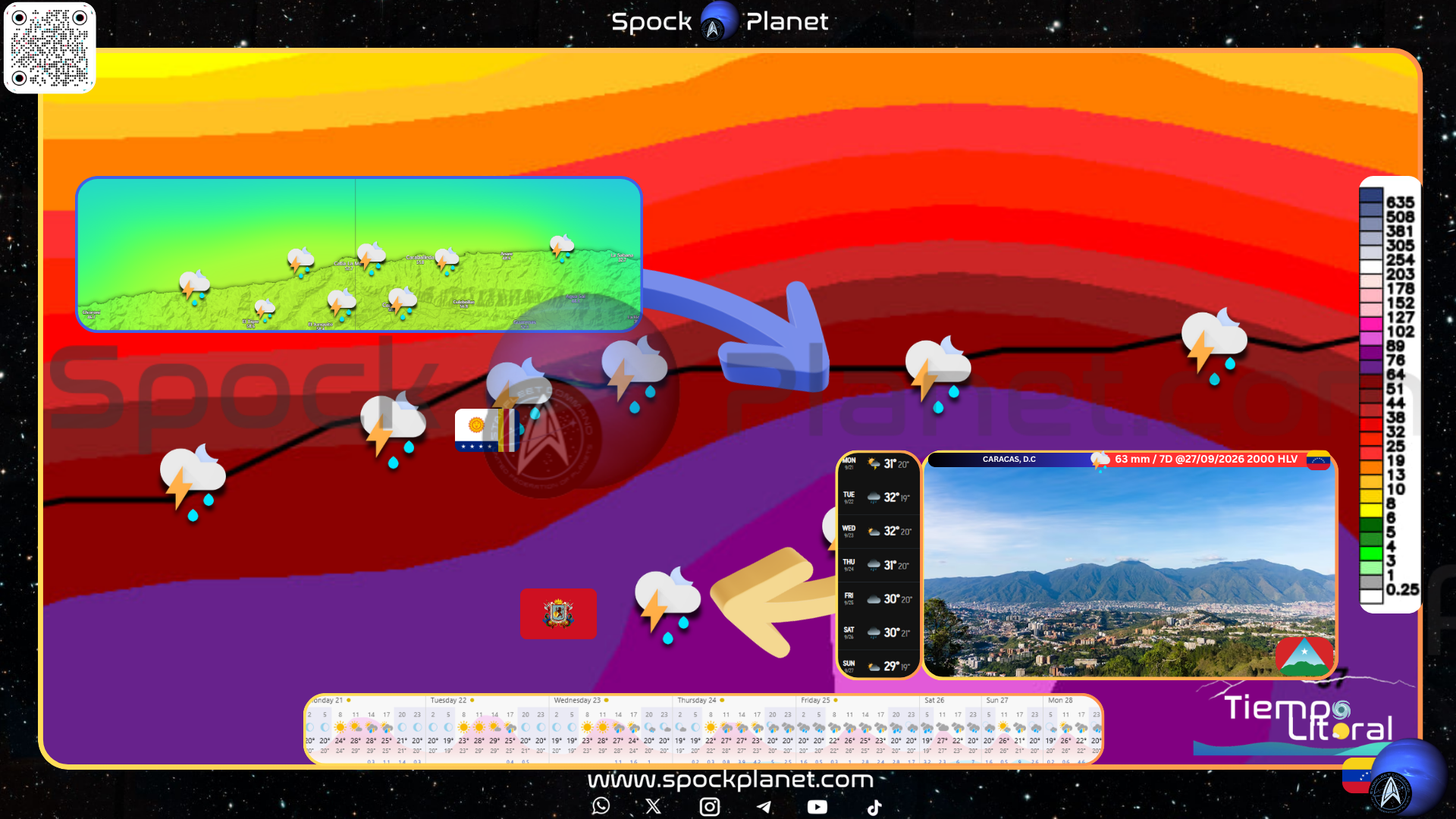Select the Sat 26 header in hourly strip
Screen dimensions: 1456x819
tap(934, 700)
